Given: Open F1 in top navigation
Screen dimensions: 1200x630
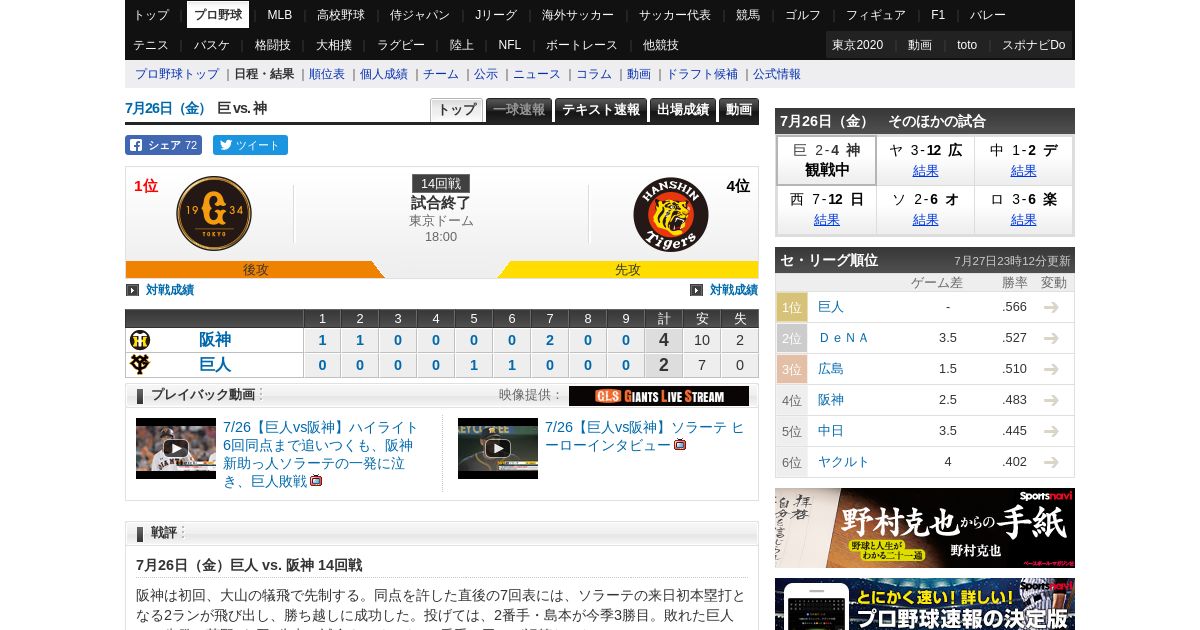Looking at the screenshot, I should point(938,15).
